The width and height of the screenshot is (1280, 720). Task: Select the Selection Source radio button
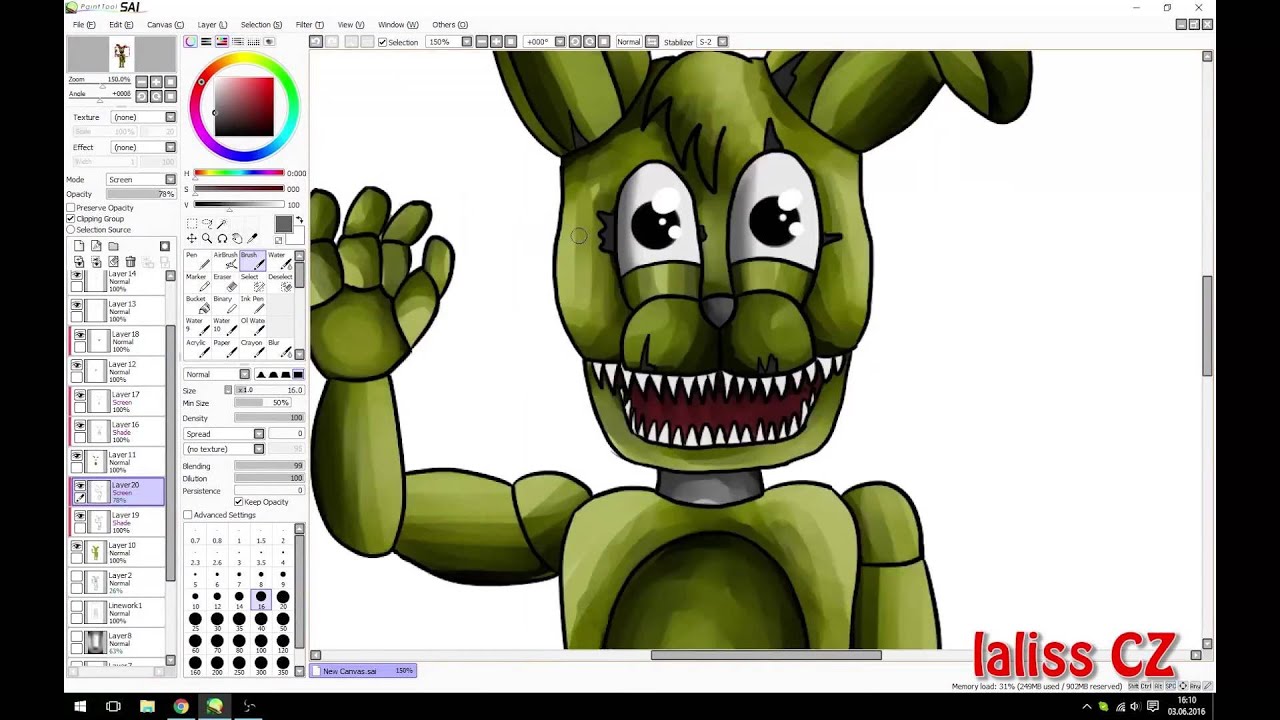[x=71, y=230]
